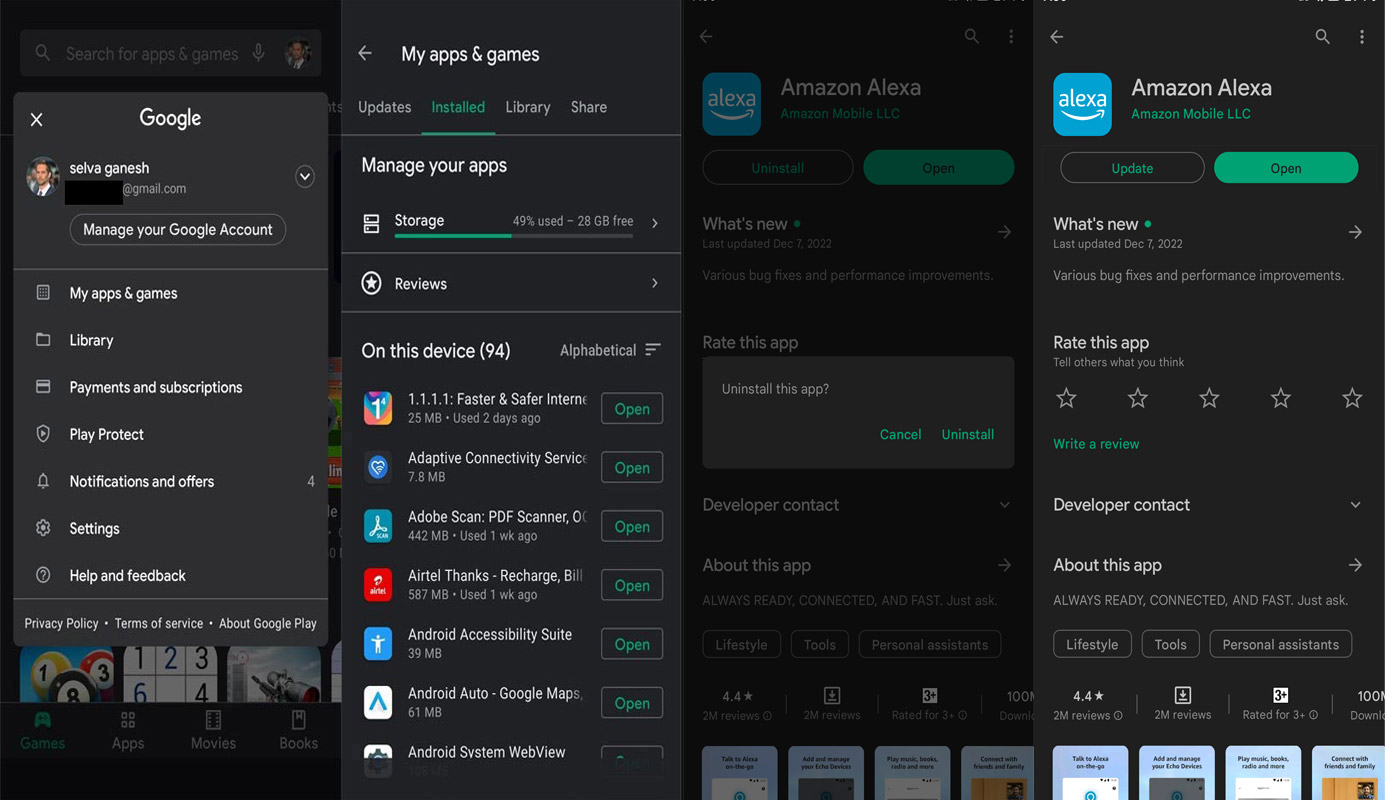Rate Amazon Alexa five stars
Image resolution: width=1385 pixels, height=800 pixels.
[x=1352, y=399]
